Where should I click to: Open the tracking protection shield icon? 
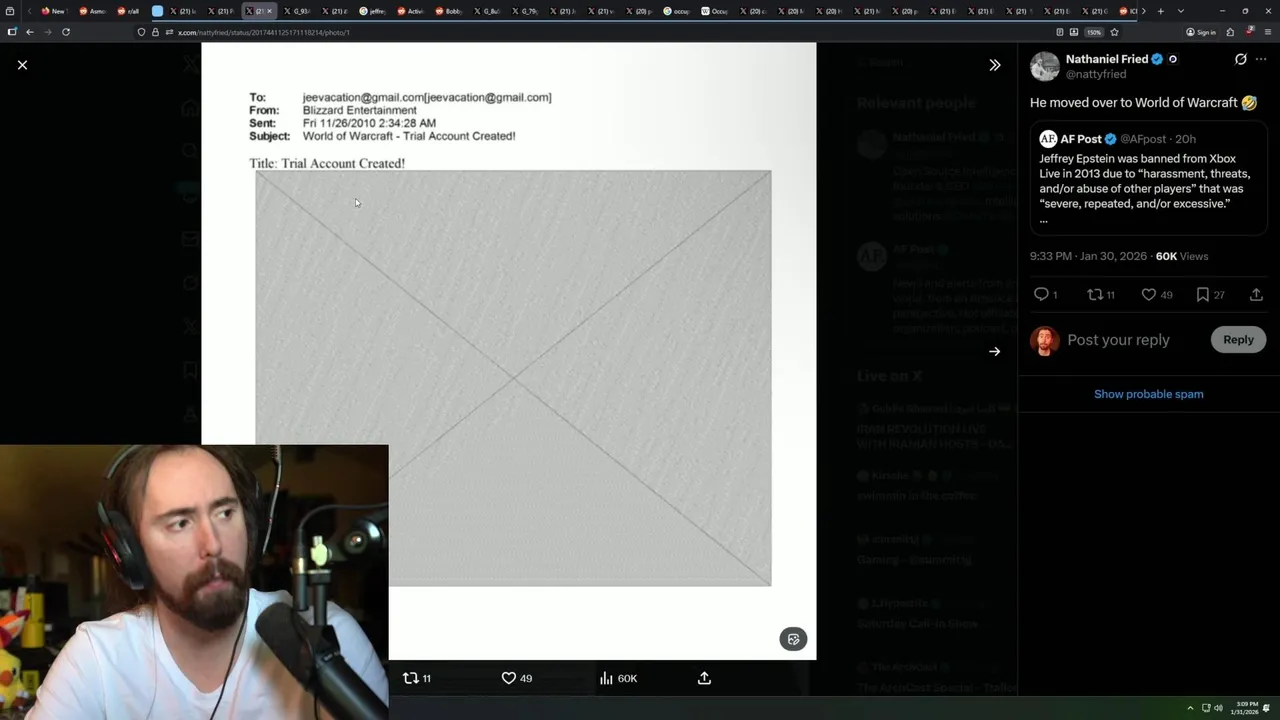tap(141, 32)
